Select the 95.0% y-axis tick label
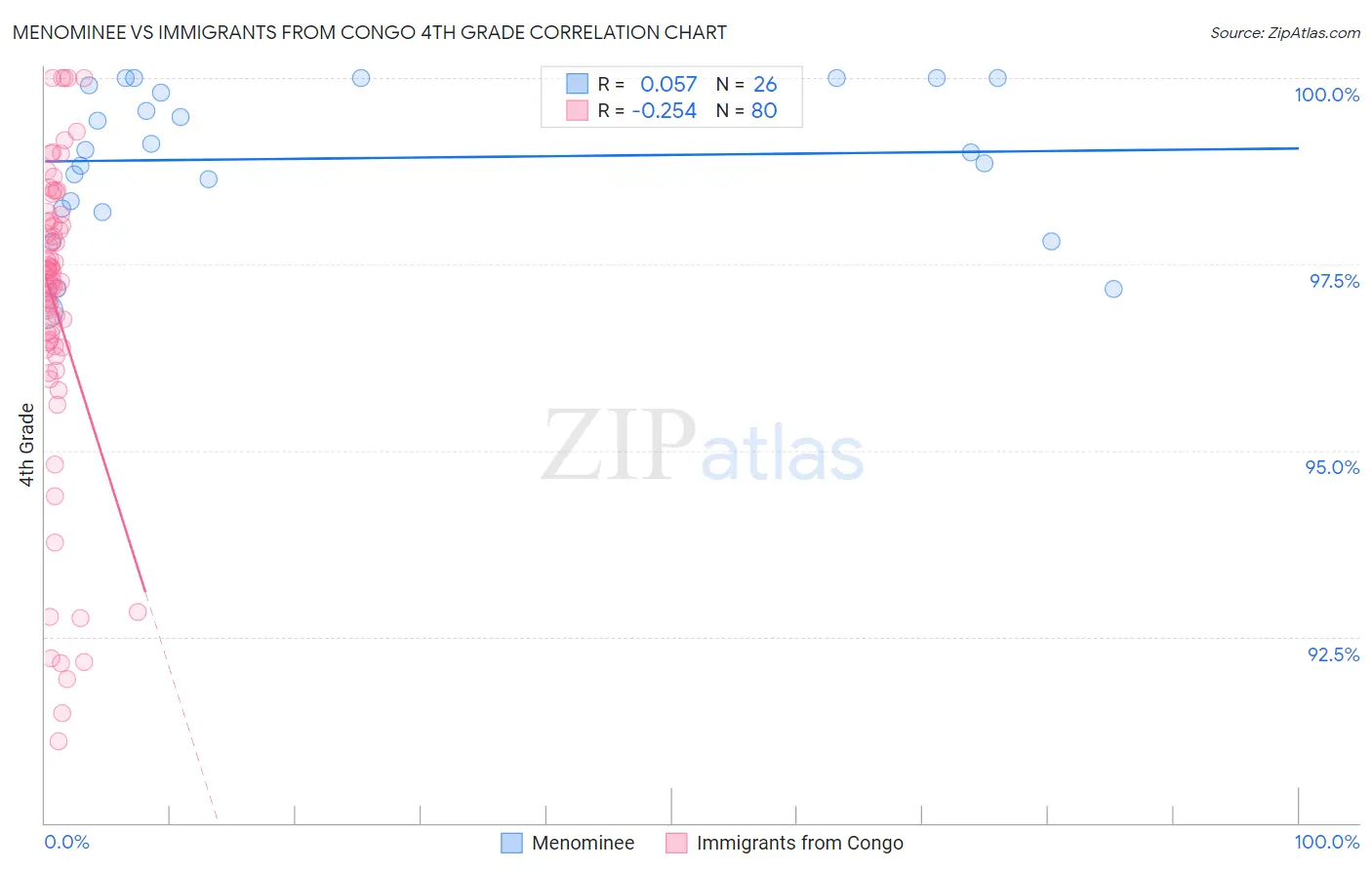This screenshot has height=870, width=1372. tap(1333, 467)
